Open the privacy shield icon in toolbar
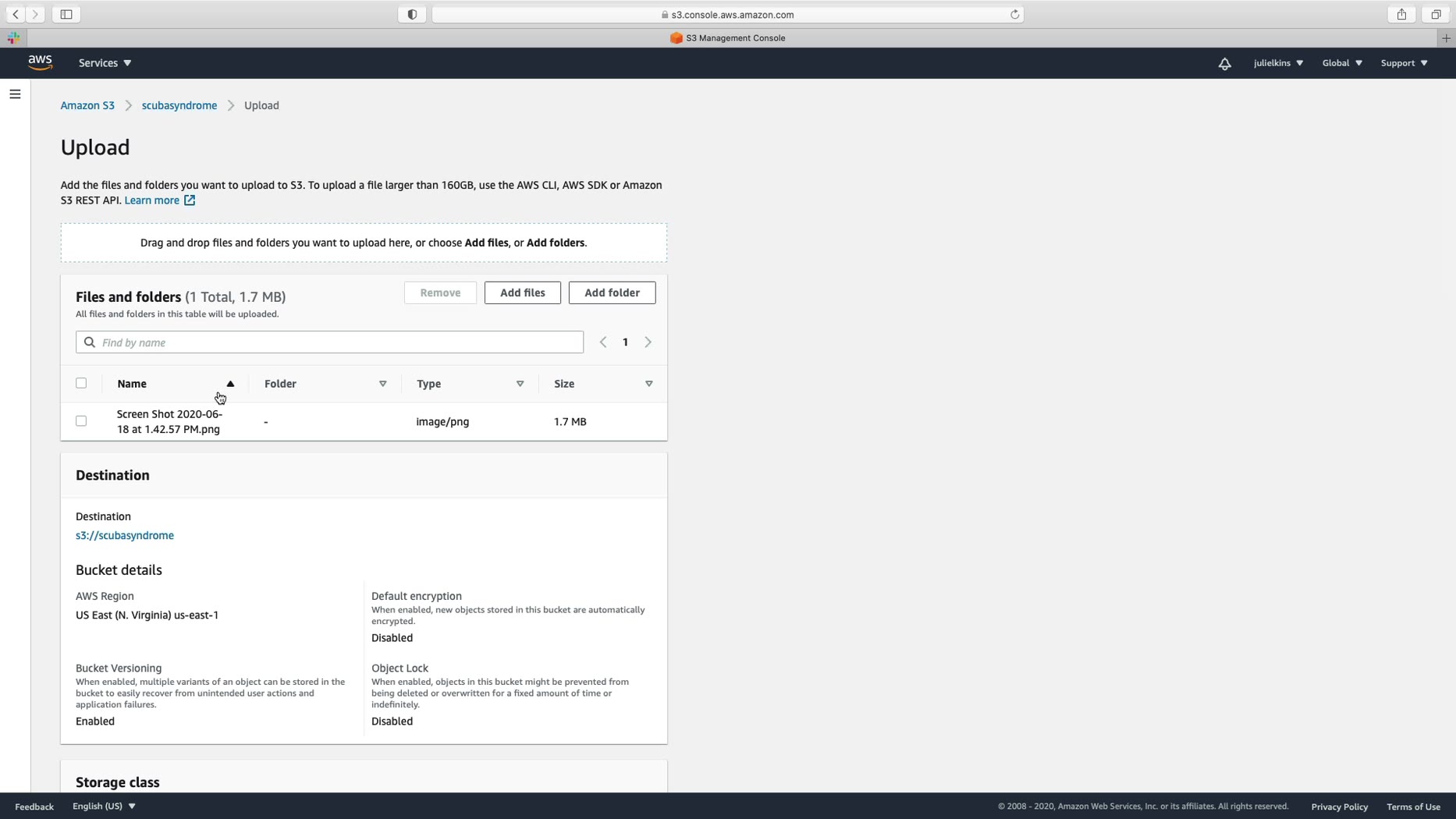The height and width of the screenshot is (819, 1456). tap(412, 14)
